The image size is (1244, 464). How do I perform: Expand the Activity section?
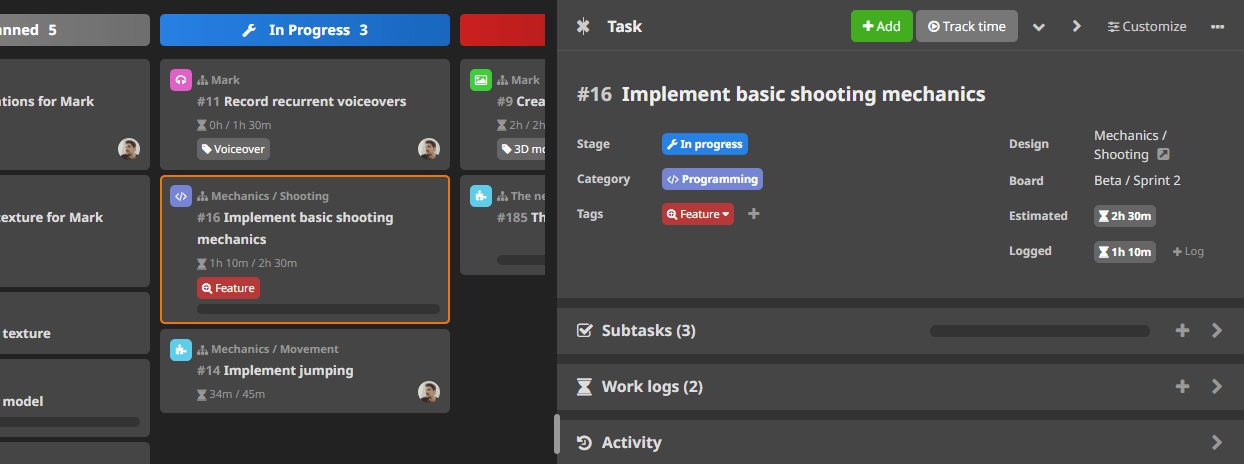1217,442
